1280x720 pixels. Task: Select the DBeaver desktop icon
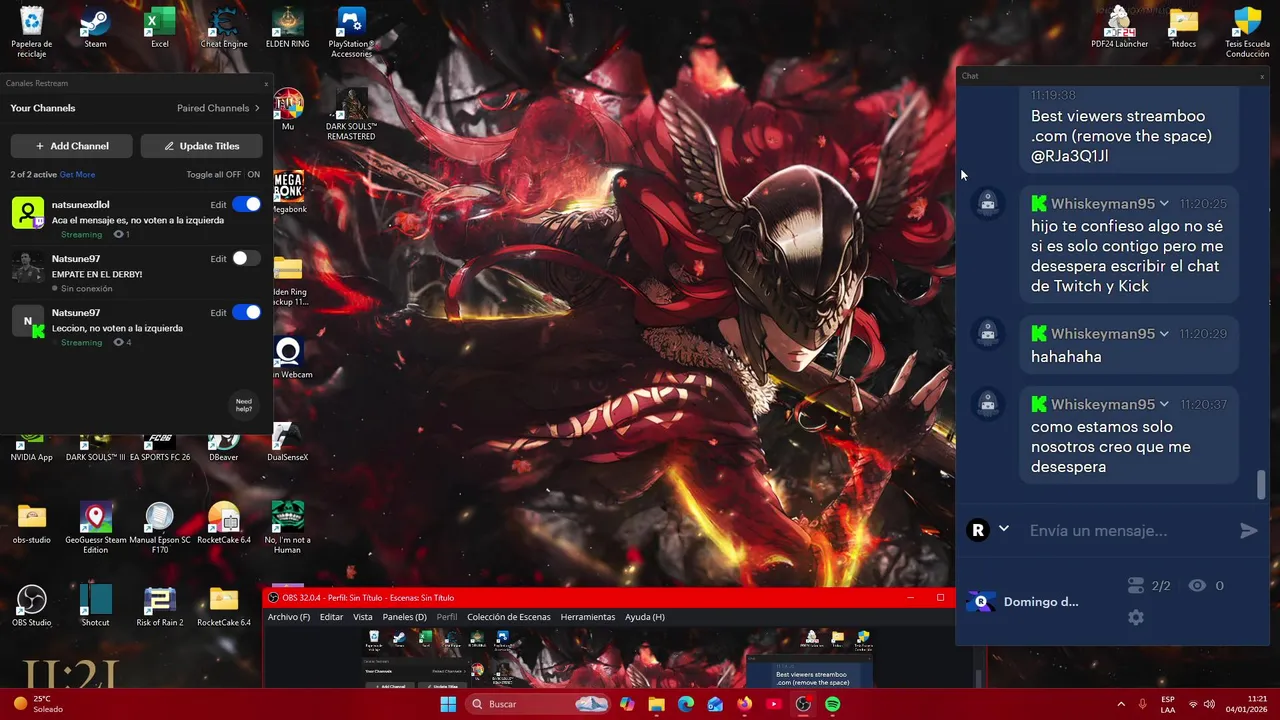tap(223, 448)
